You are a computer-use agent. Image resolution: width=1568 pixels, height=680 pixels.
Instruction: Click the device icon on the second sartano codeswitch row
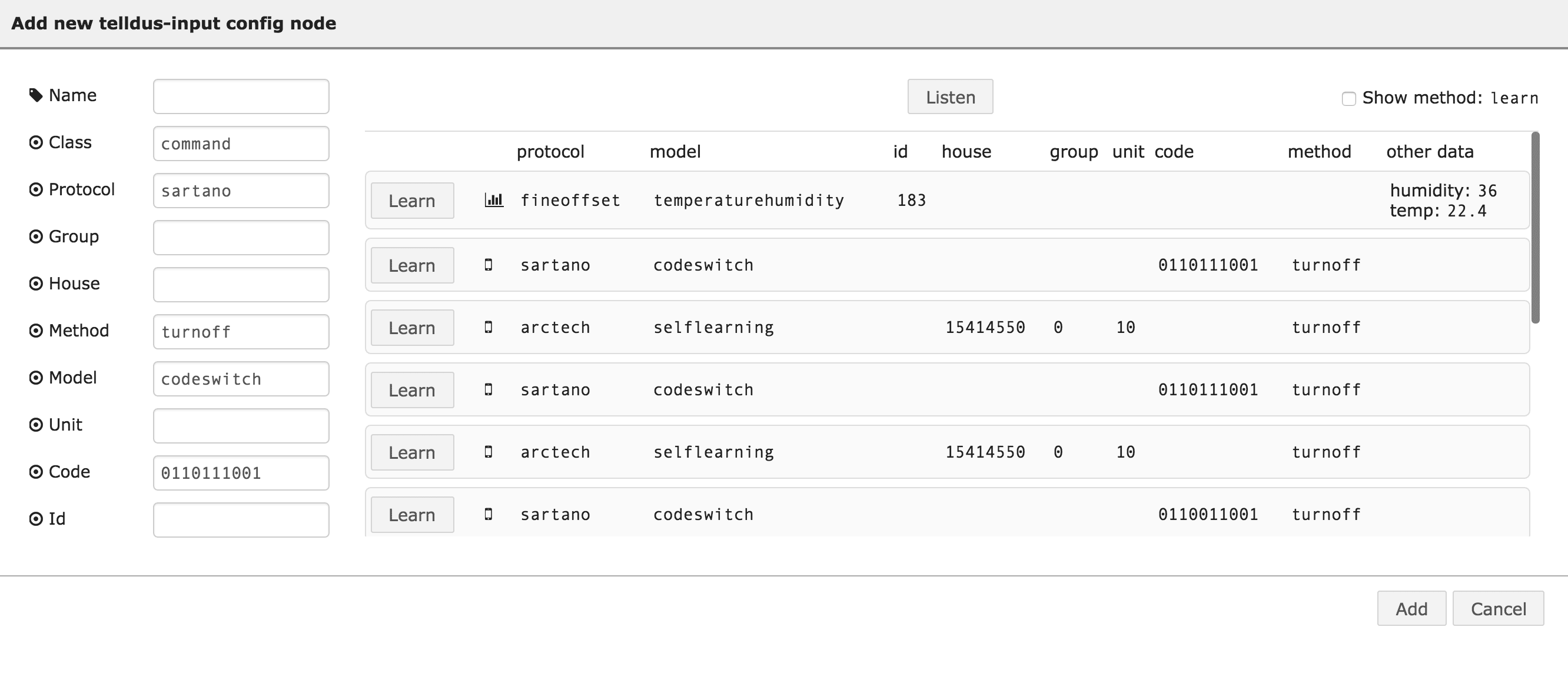pyautogui.click(x=489, y=389)
